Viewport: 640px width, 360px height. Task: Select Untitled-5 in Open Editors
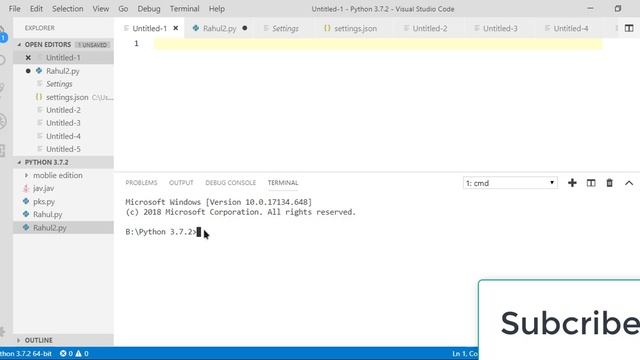63,149
